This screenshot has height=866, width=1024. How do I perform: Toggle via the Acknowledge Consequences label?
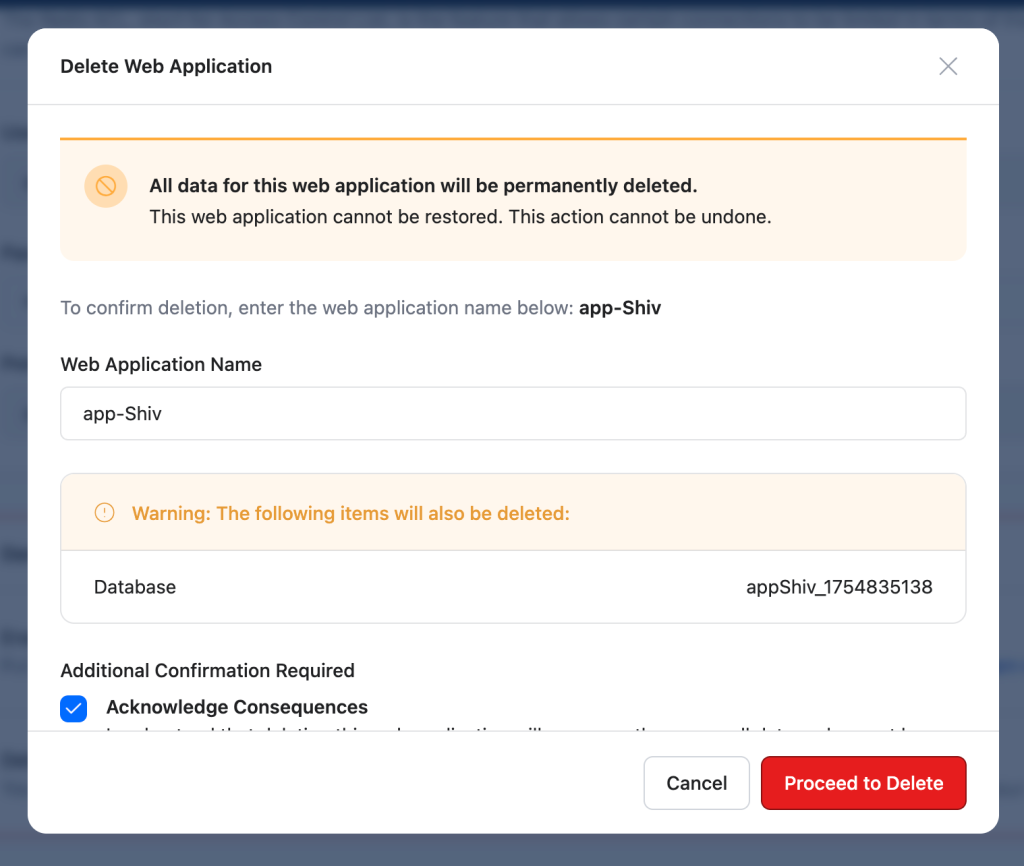[x=237, y=707]
